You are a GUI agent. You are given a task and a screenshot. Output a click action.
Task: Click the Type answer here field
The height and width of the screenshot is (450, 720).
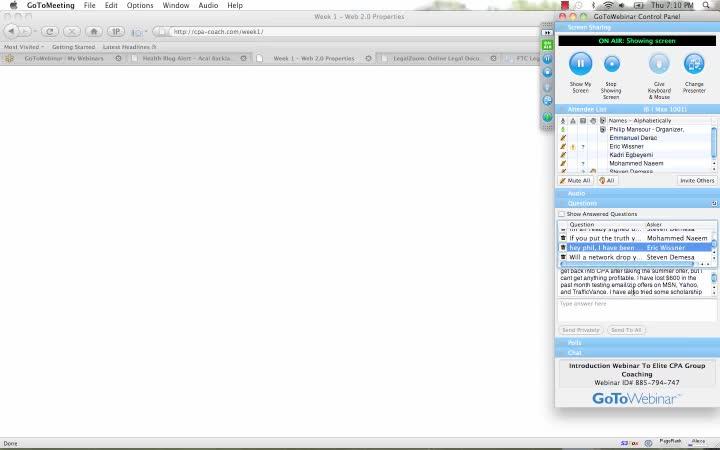click(x=636, y=310)
